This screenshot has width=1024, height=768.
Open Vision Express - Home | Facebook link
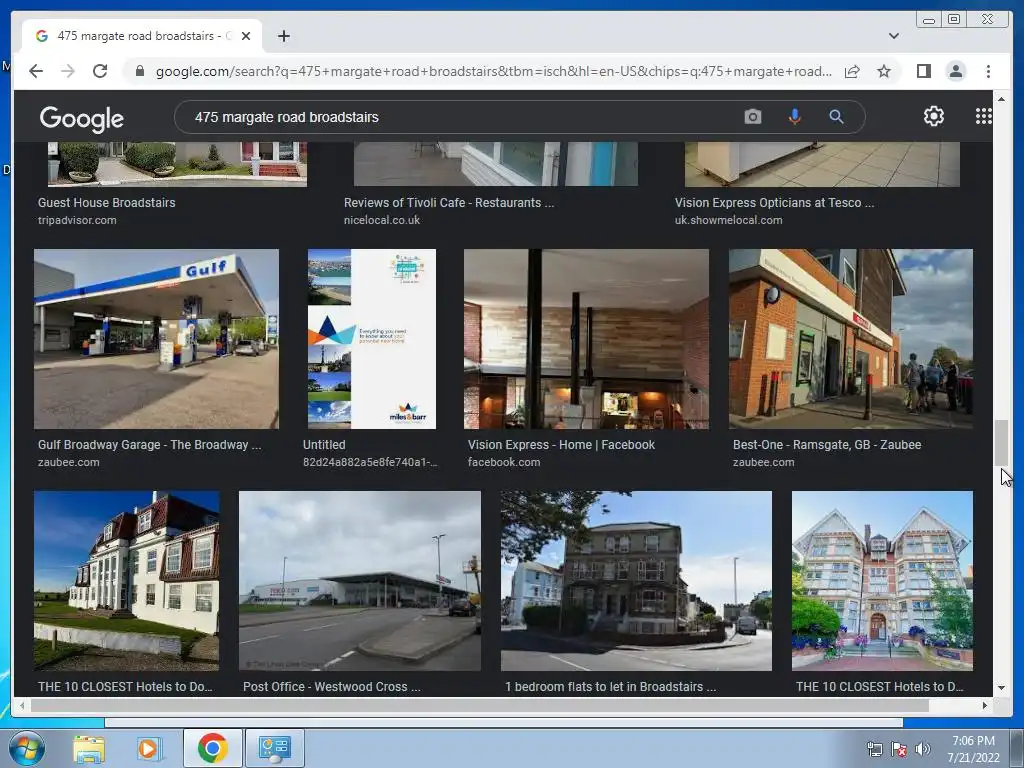[x=561, y=445]
